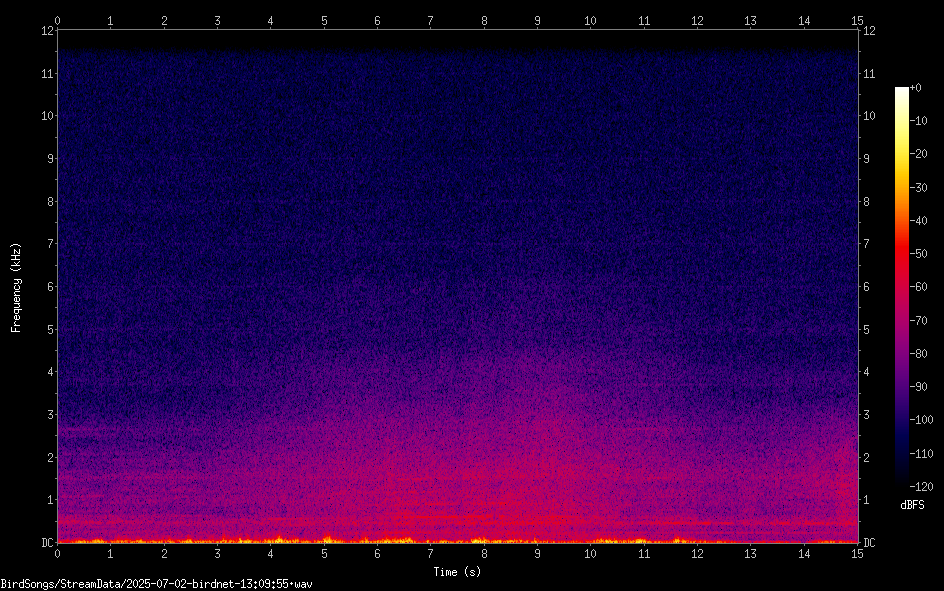This screenshot has width=944, height=591.
Task: Click the "0" label on the bottom time axis
Action: pos(57,554)
